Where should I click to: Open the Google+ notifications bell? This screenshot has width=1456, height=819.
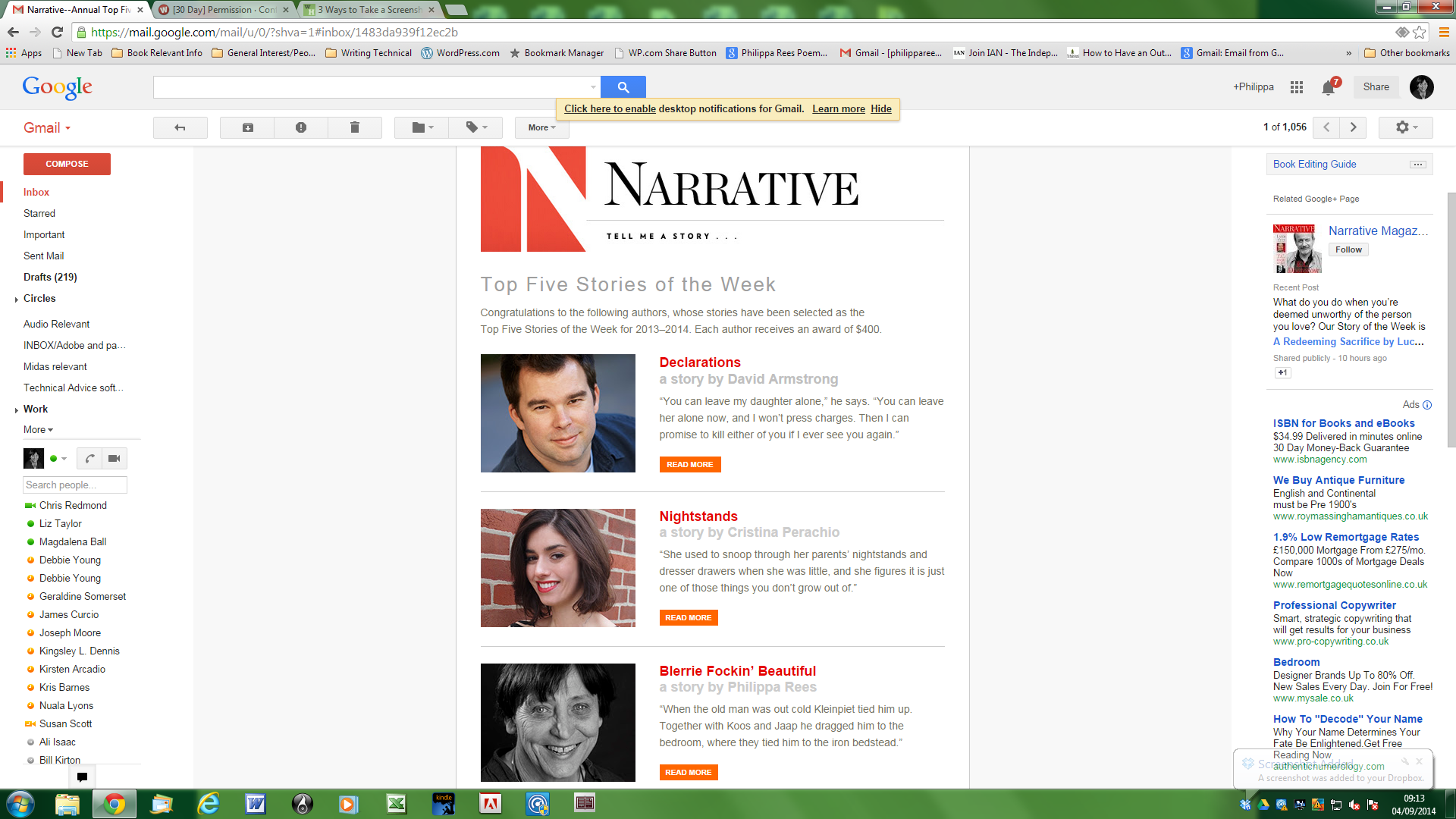click(1328, 88)
